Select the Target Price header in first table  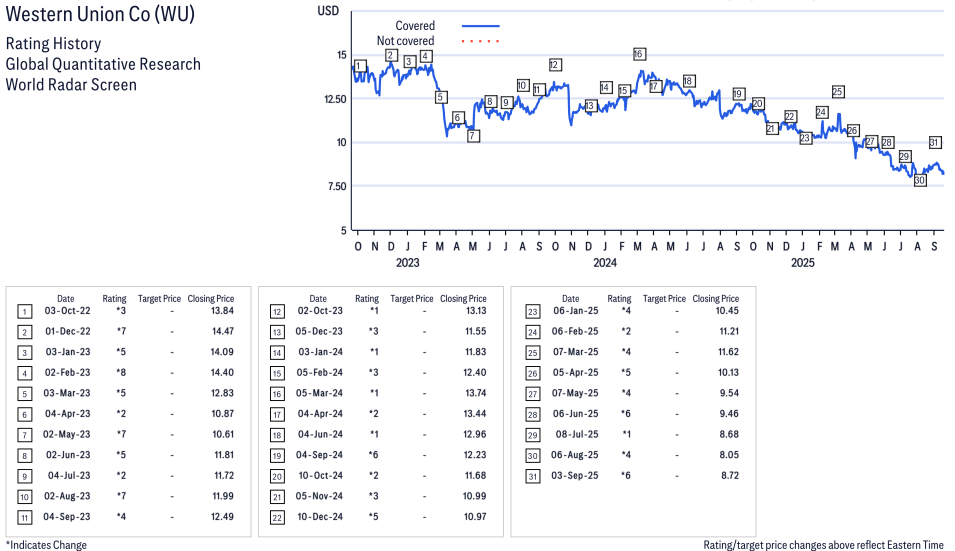159,299
